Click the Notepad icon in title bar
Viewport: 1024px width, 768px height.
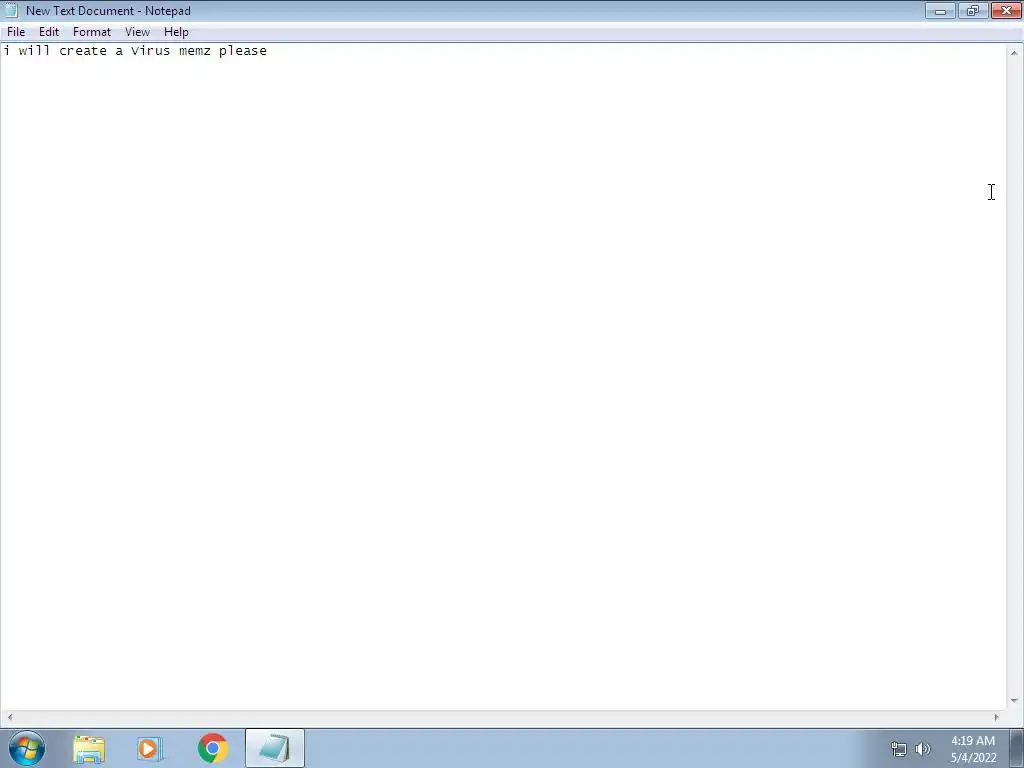coord(10,10)
